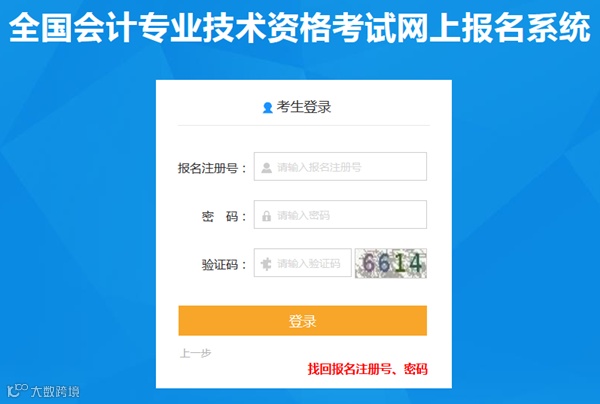Open the 找回报名注册号、密码 recovery link
The height and width of the screenshot is (404, 600).
368,369
